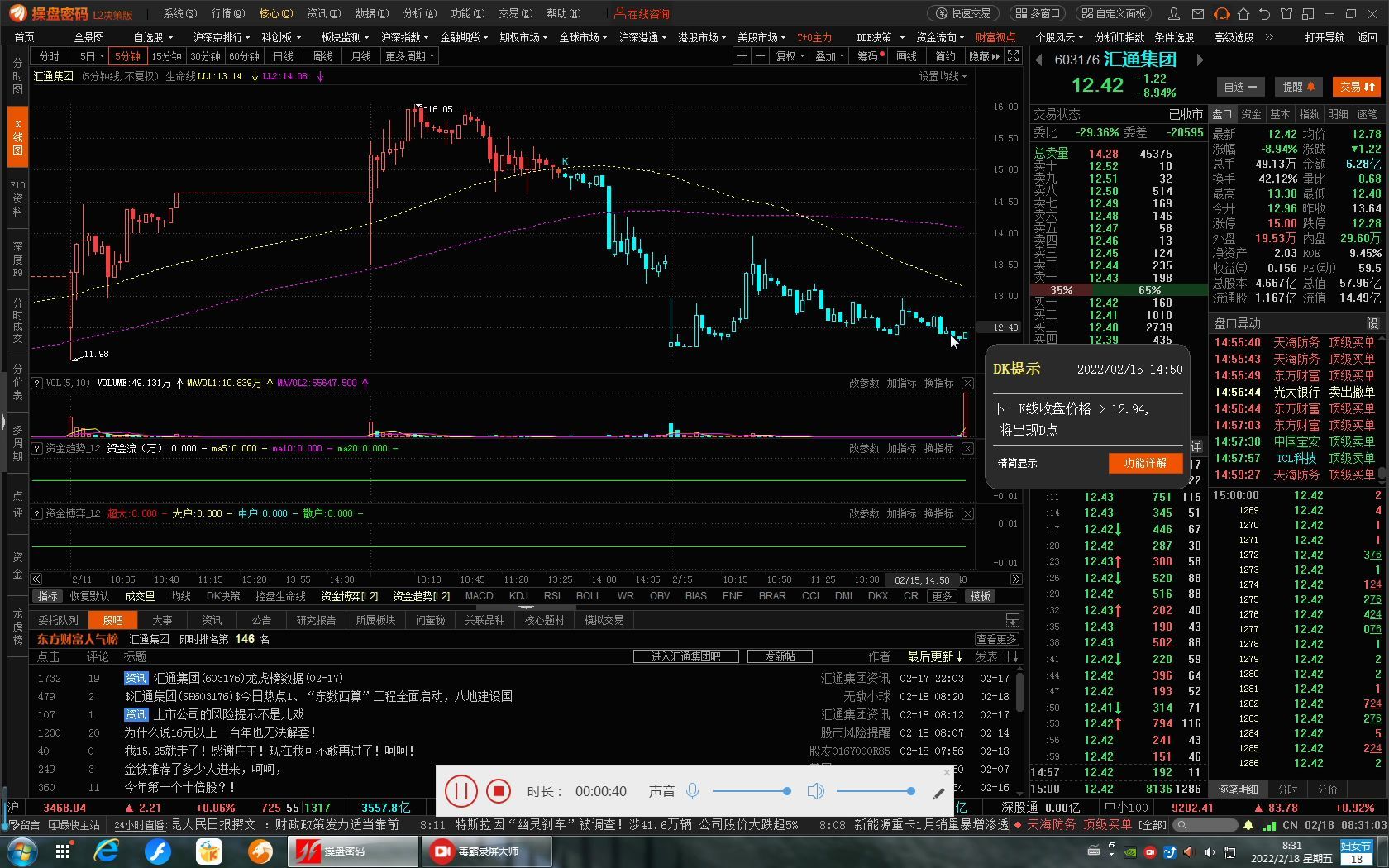1389x868 pixels.
Task: Select the 15分钟 period tab
Action: click(x=166, y=56)
